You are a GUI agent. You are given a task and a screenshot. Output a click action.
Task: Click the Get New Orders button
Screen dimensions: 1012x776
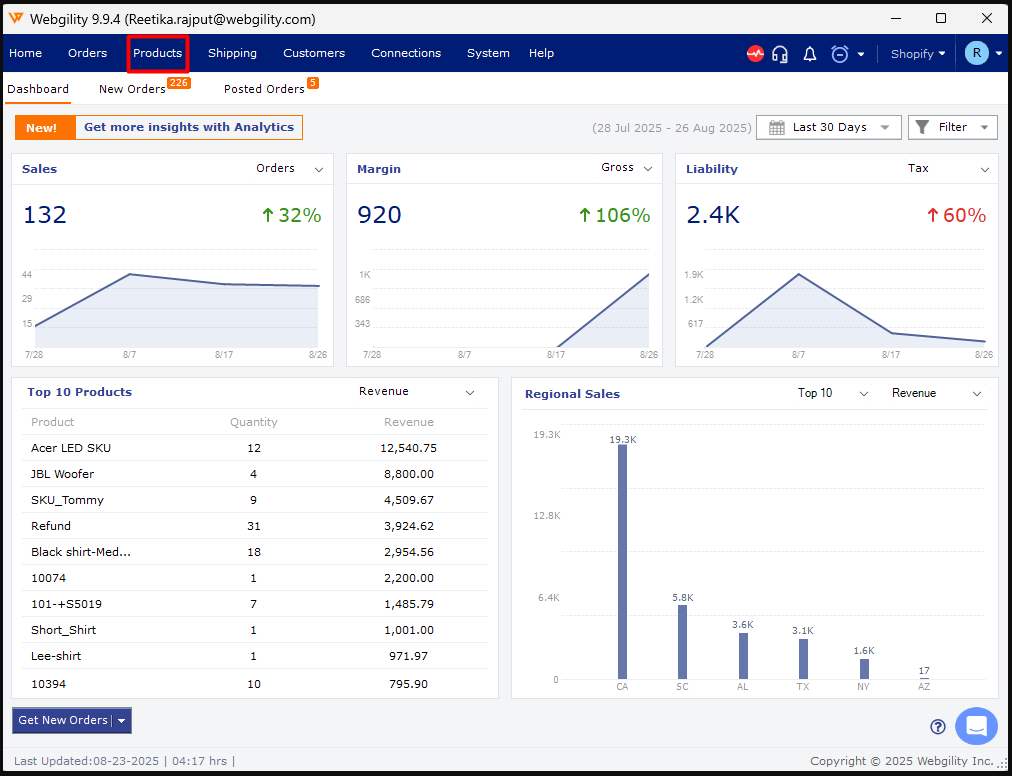pyautogui.click(x=63, y=720)
